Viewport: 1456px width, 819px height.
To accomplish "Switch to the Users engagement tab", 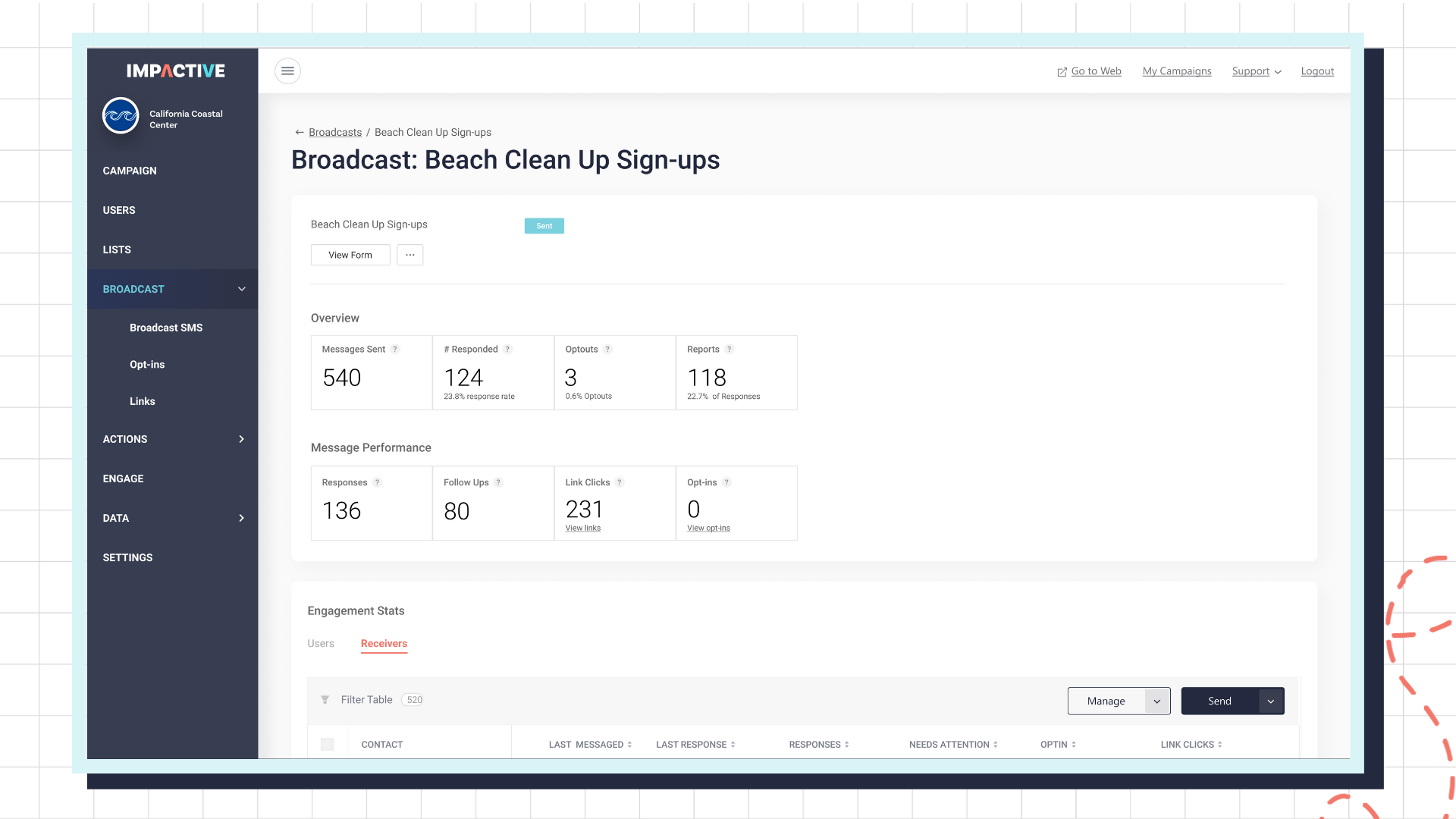I will (x=321, y=643).
